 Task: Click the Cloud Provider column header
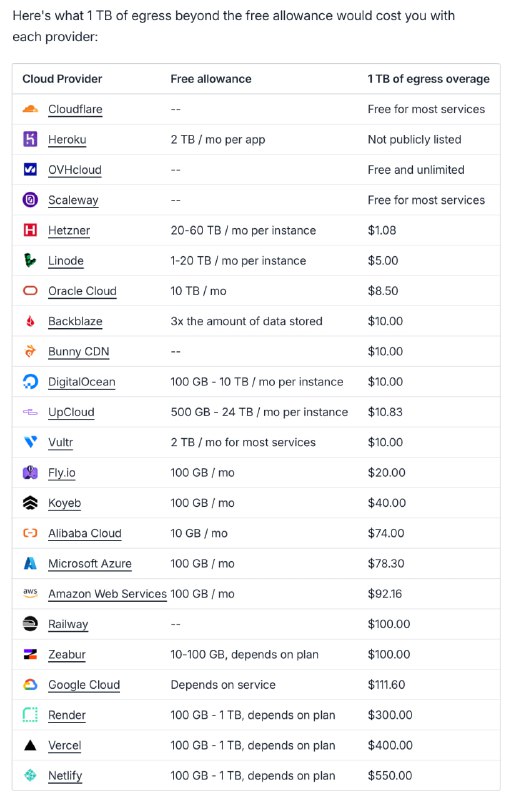62,79
